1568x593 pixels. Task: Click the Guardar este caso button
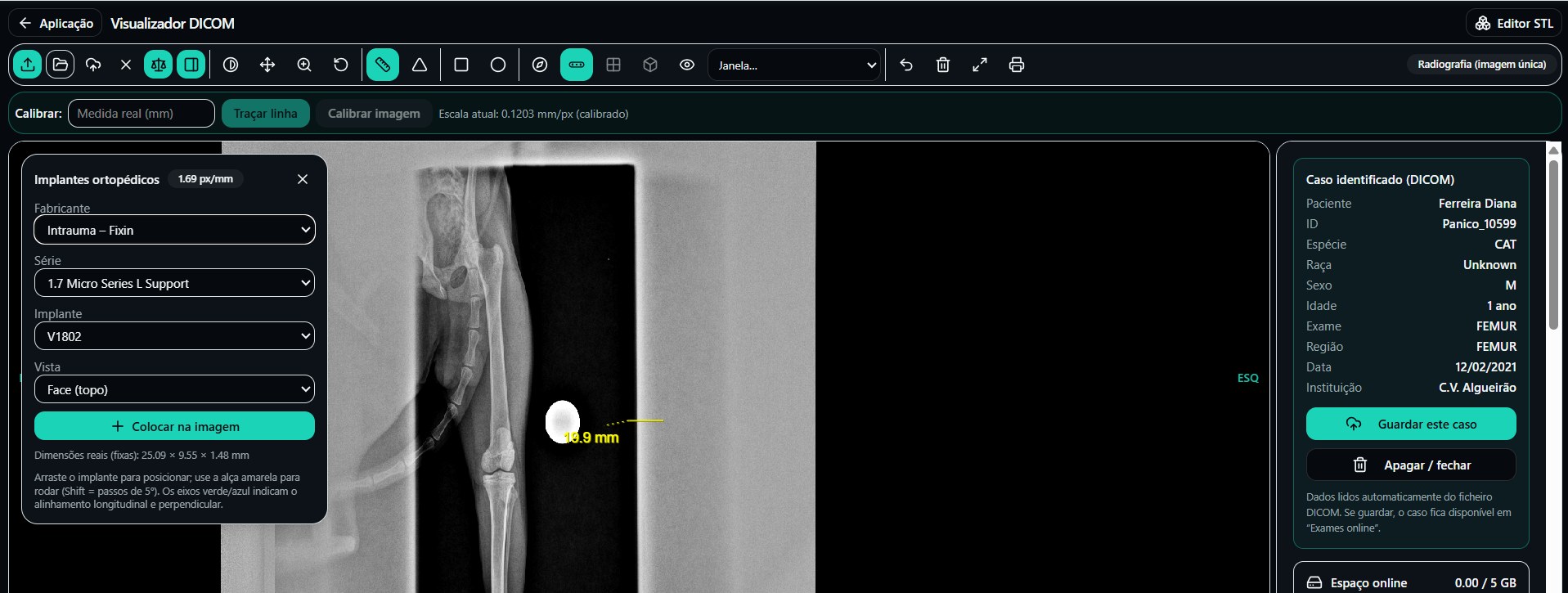pos(1411,424)
